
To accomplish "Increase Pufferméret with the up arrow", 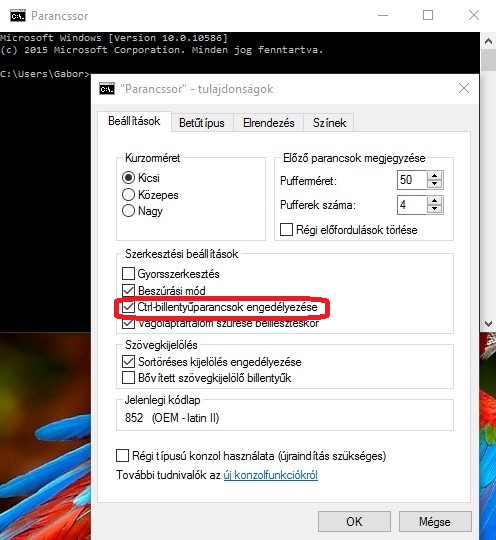I will pyautogui.click(x=435, y=176).
